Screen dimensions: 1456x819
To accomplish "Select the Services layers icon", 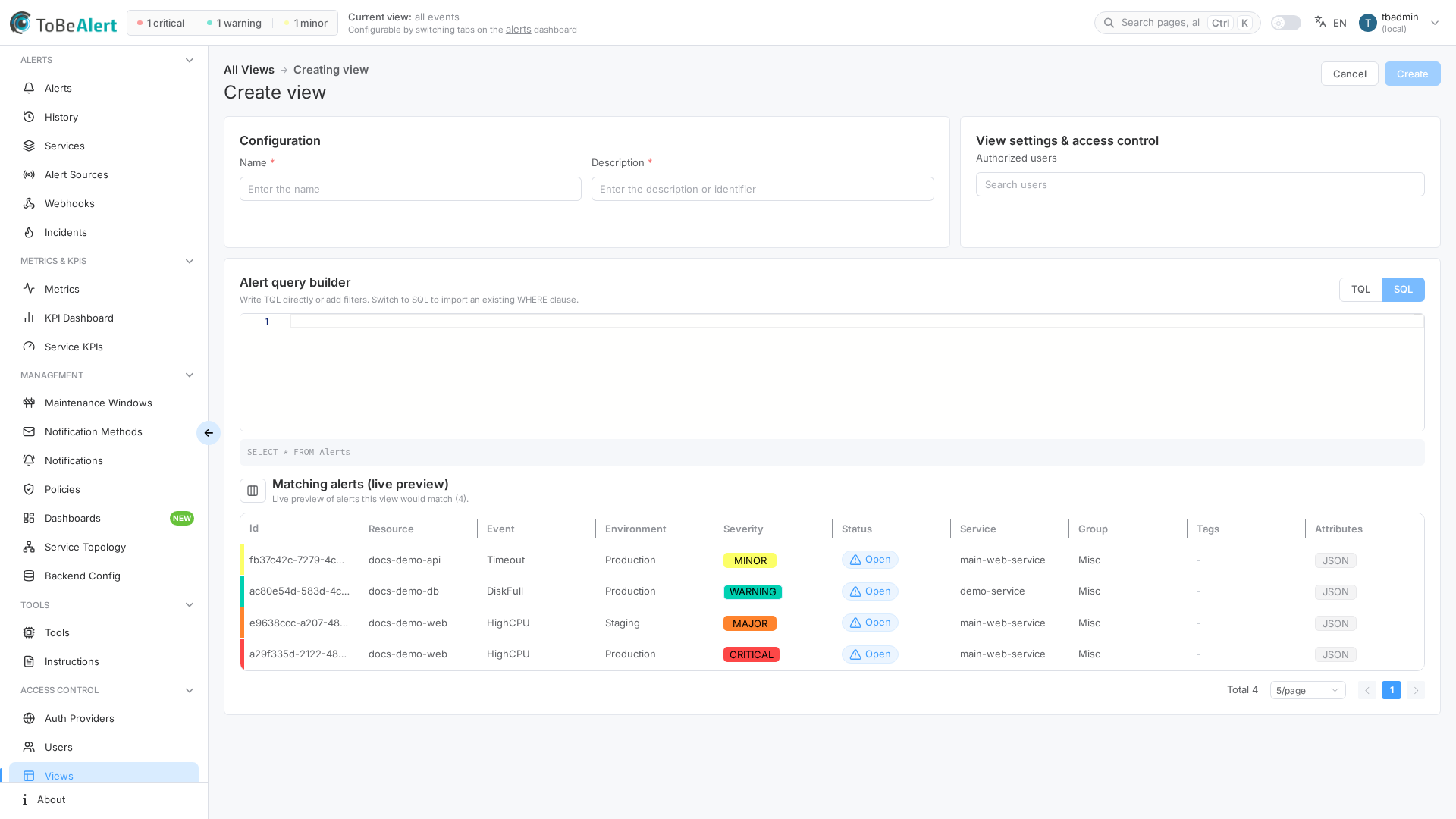I will (x=29, y=146).
